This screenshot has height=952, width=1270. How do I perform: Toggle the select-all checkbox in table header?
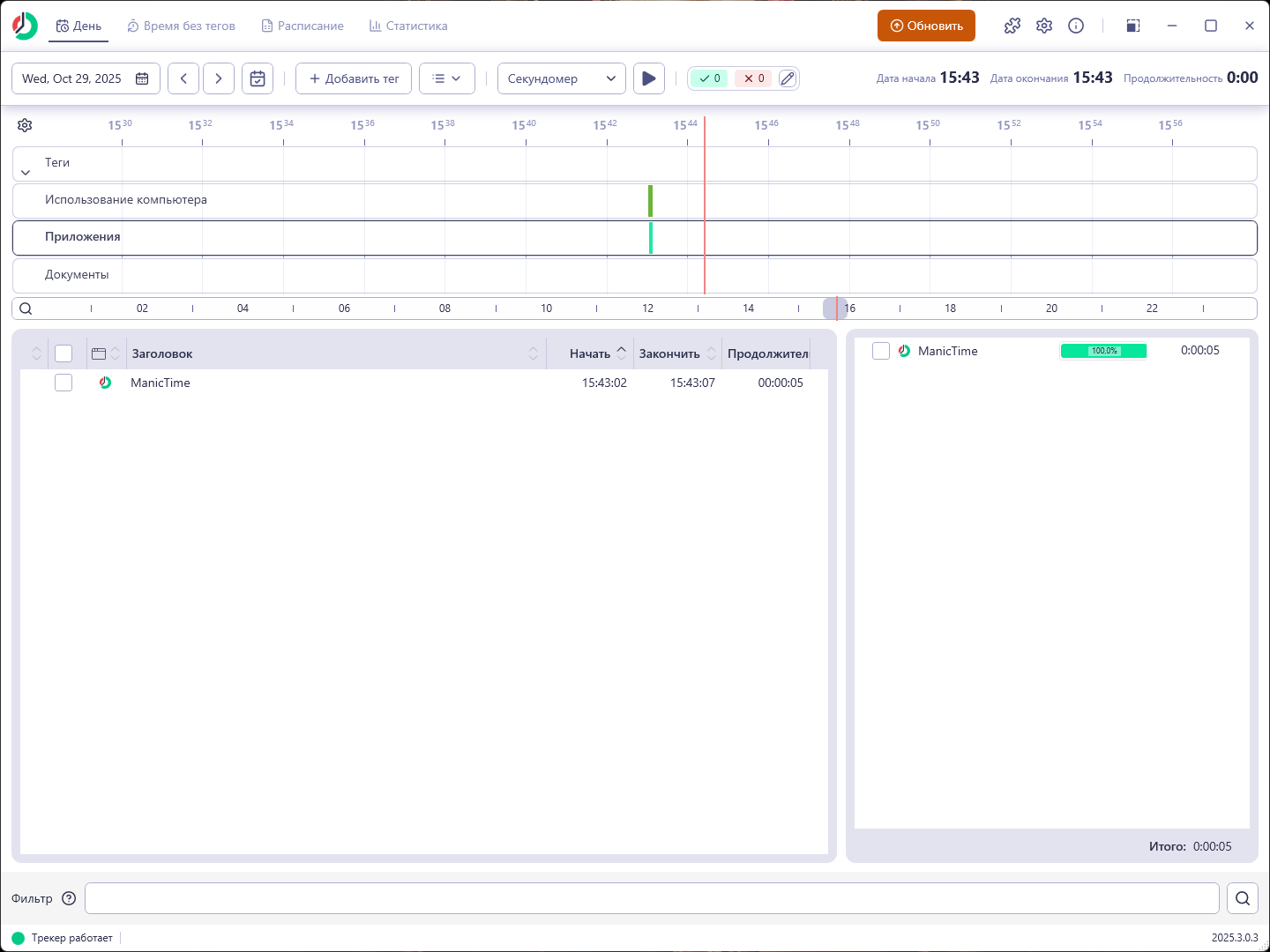(63, 353)
